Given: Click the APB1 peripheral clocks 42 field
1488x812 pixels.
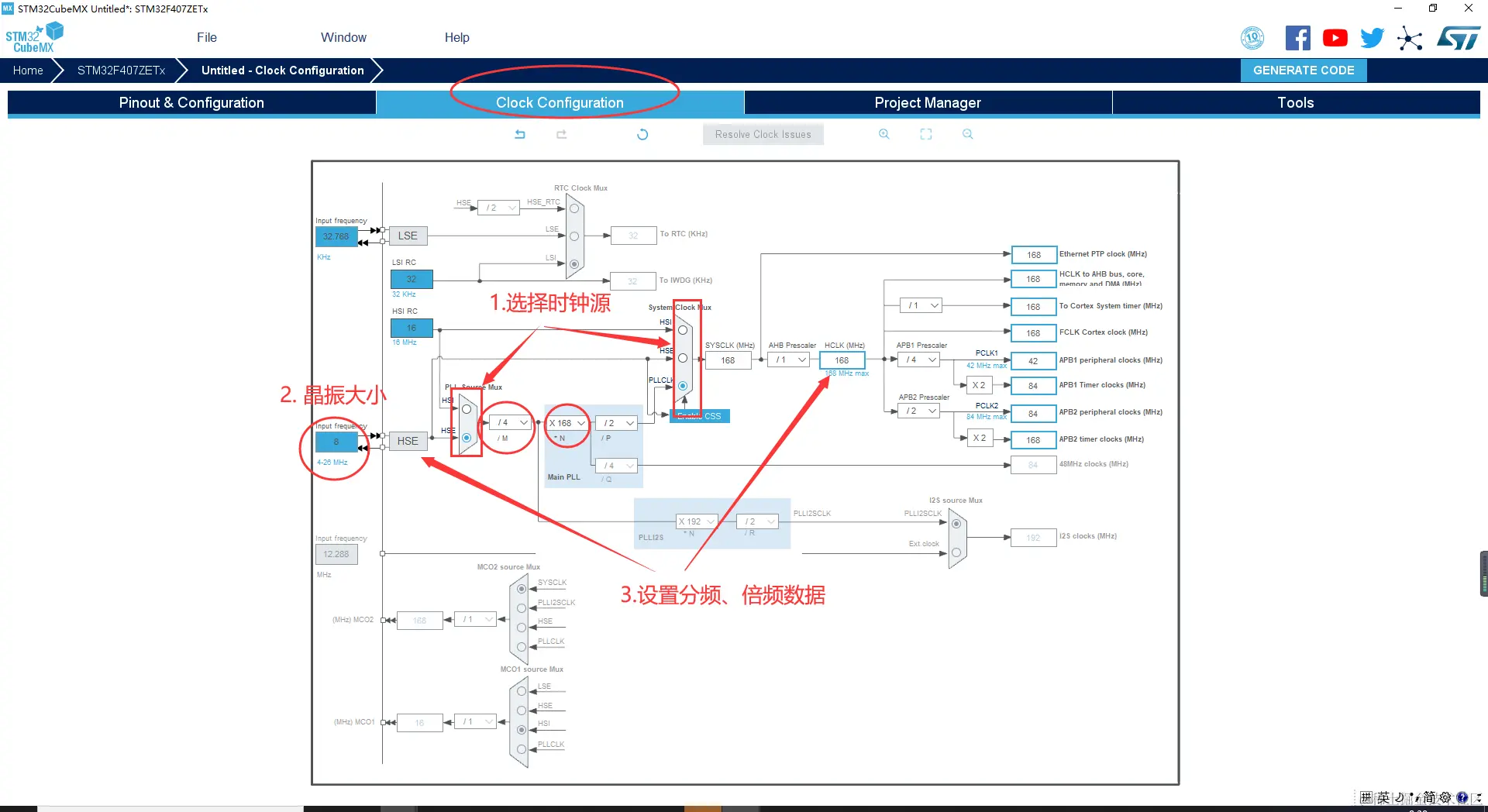Looking at the screenshot, I should tap(1033, 361).
